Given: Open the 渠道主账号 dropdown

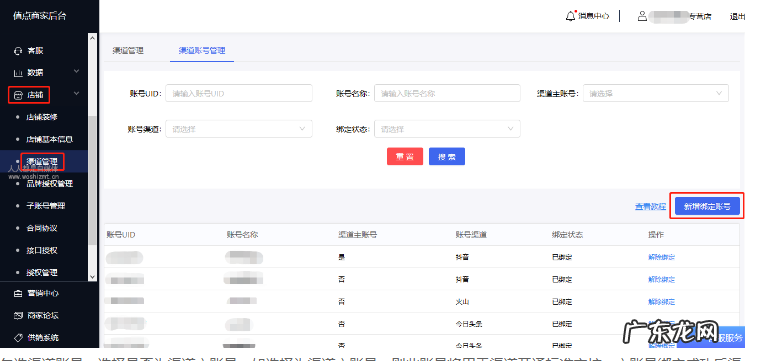Looking at the screenshot, I should 656,94.
